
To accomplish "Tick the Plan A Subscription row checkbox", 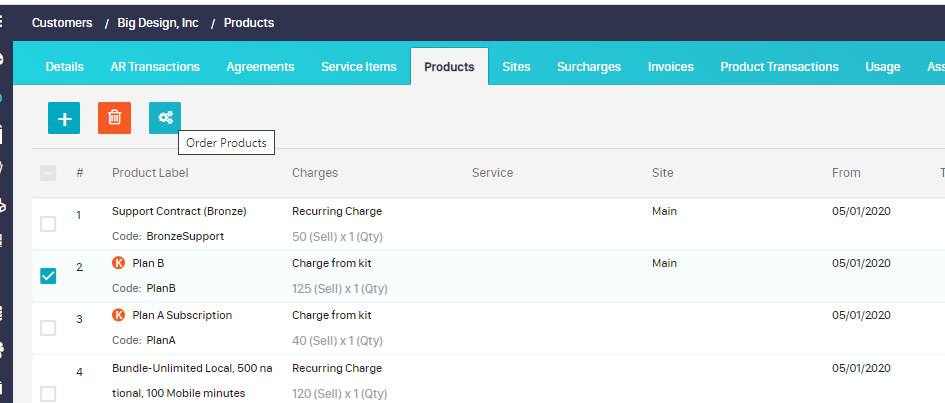I will (x=48, y=328).
